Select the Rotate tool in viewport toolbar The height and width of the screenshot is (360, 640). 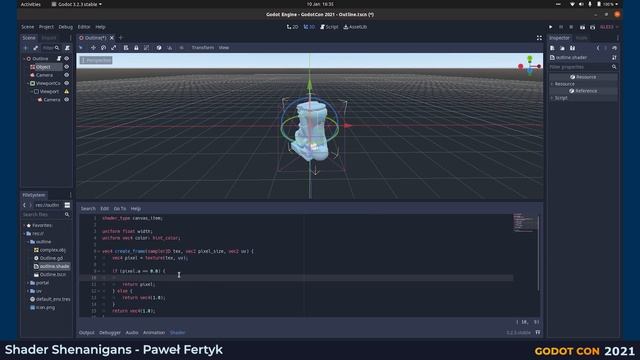tap(103, 48)
